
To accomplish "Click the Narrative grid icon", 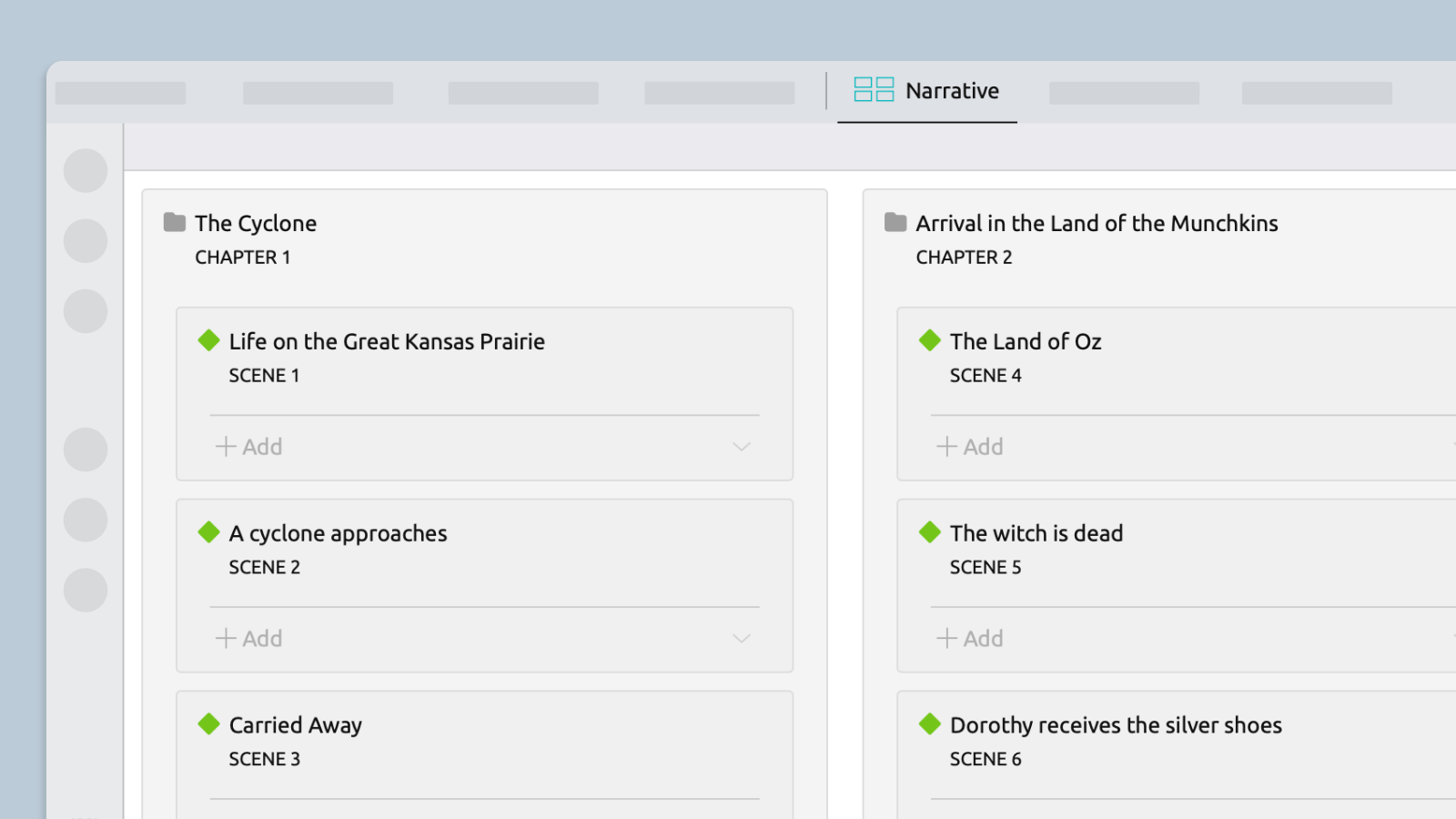I will (x=874, y=89).
